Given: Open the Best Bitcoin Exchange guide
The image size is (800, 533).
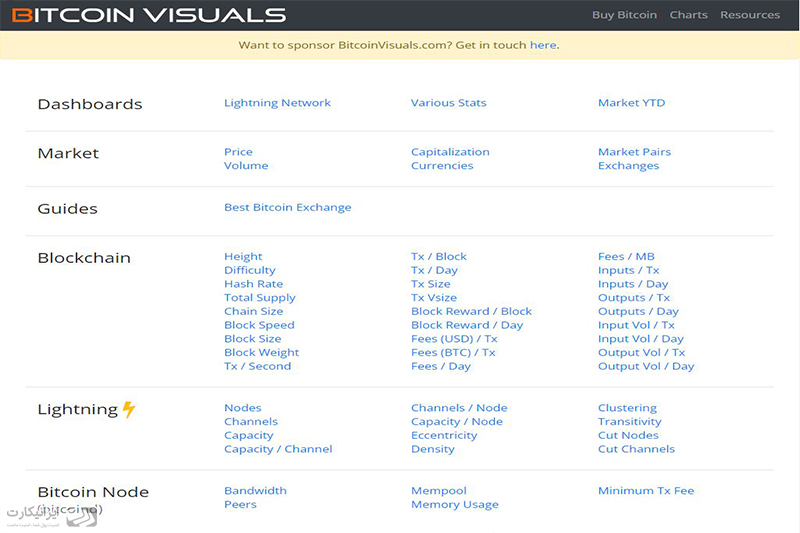Looking at the screenshot, I should pos(288,208).
